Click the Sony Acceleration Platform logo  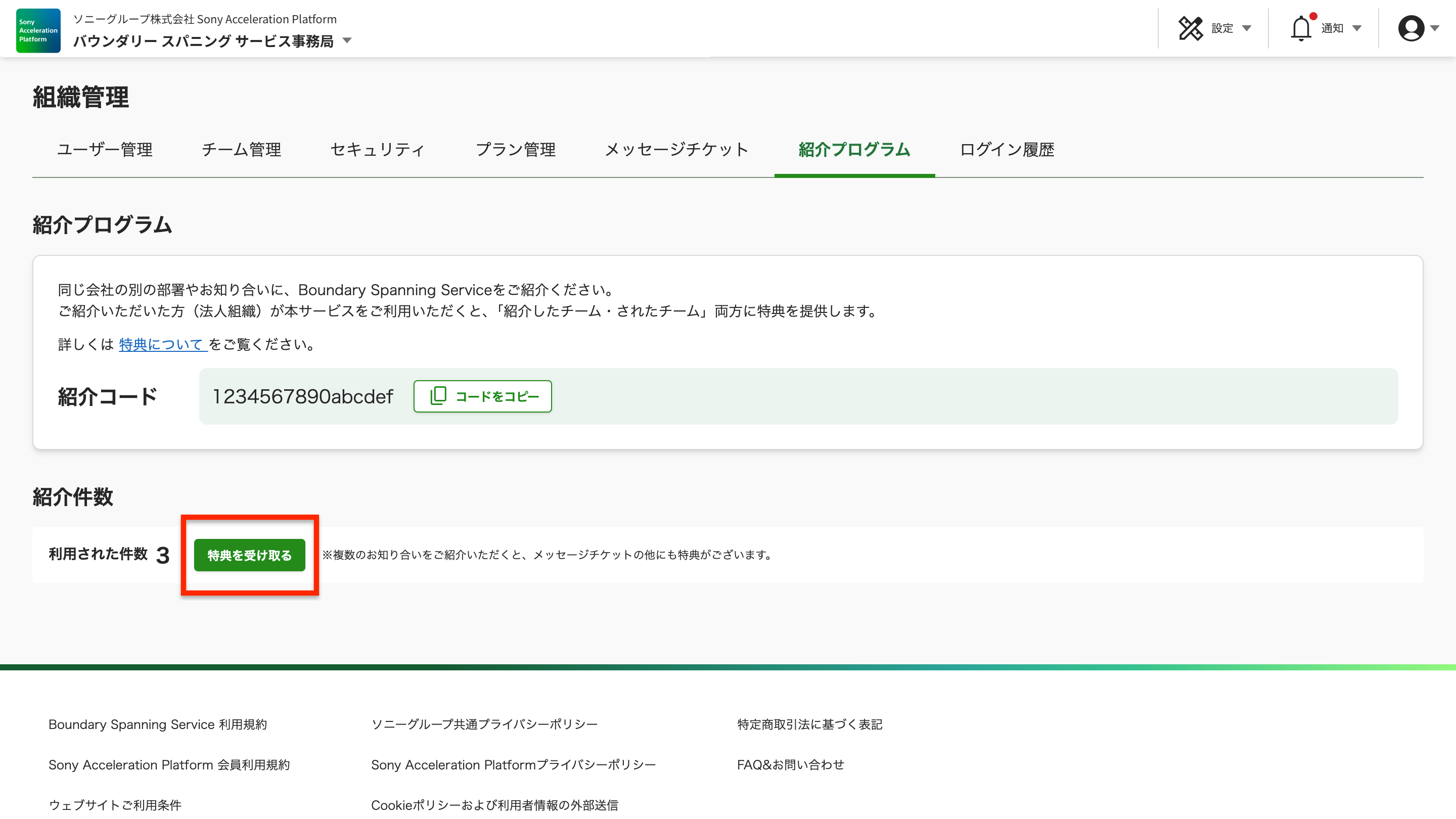(38, 30)
